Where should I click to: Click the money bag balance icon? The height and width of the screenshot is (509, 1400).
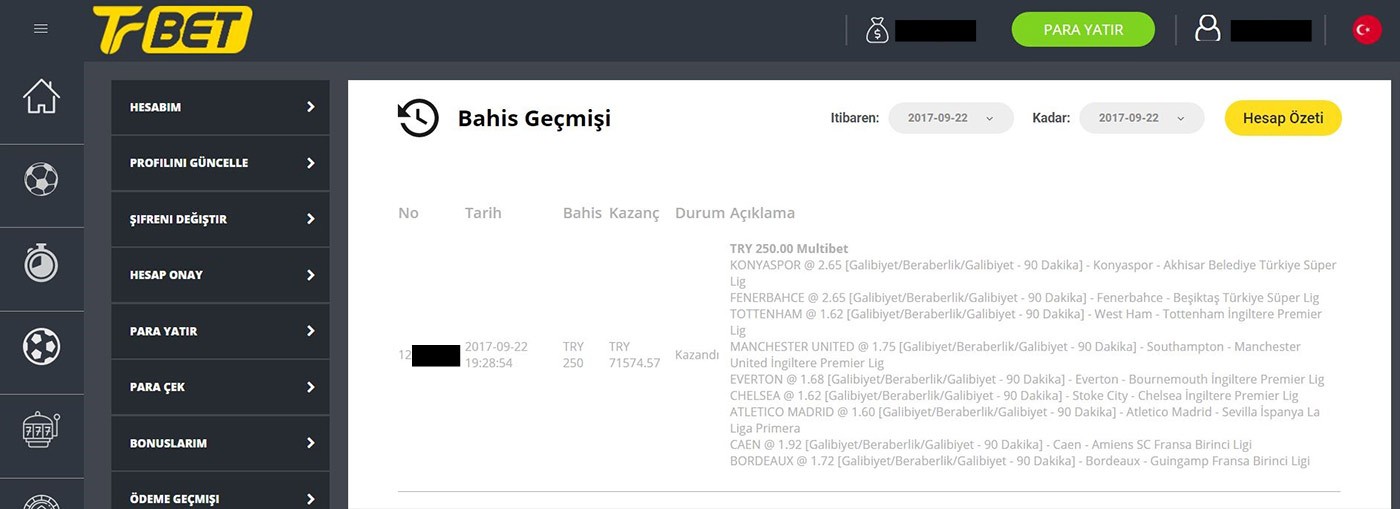[x=877, y=30]
